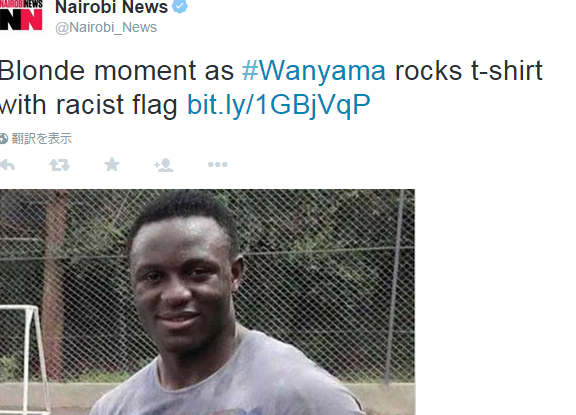This screenshot has height=415, width=576.
Task: Click the 'Blonde moment as' tweet text
Action: (116, 71)
